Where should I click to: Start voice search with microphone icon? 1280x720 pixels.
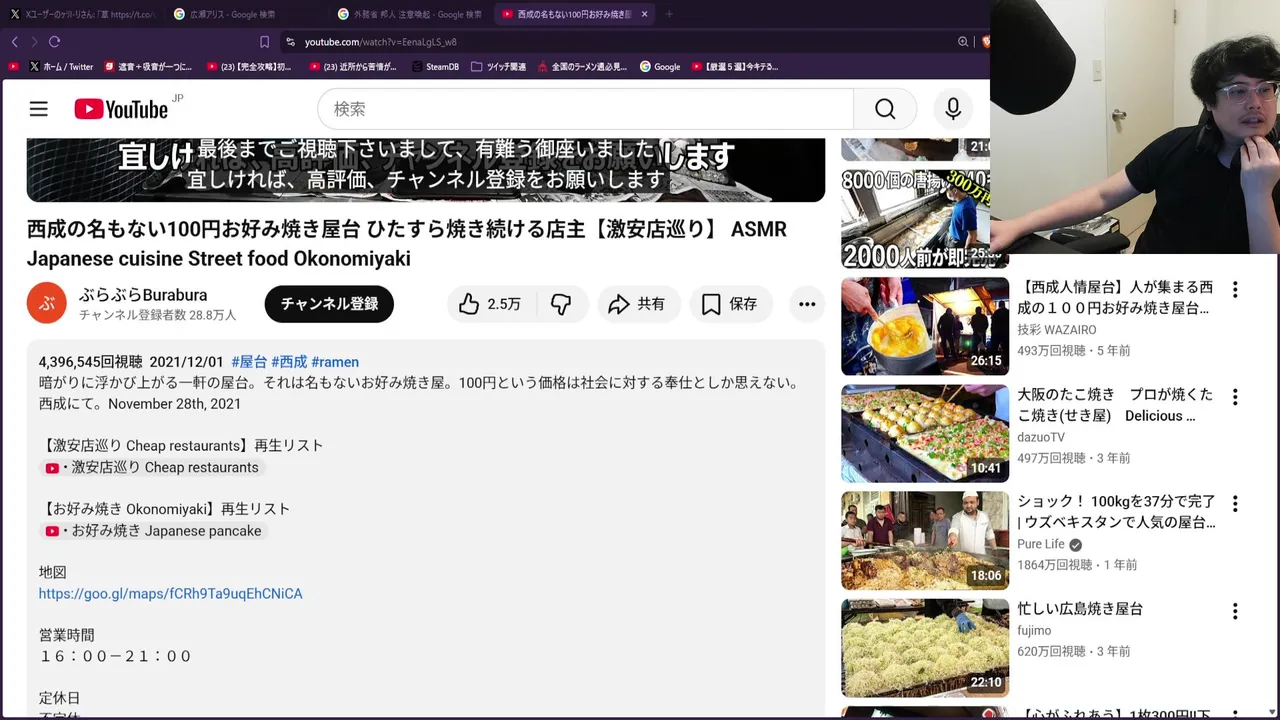click(953, 109)
